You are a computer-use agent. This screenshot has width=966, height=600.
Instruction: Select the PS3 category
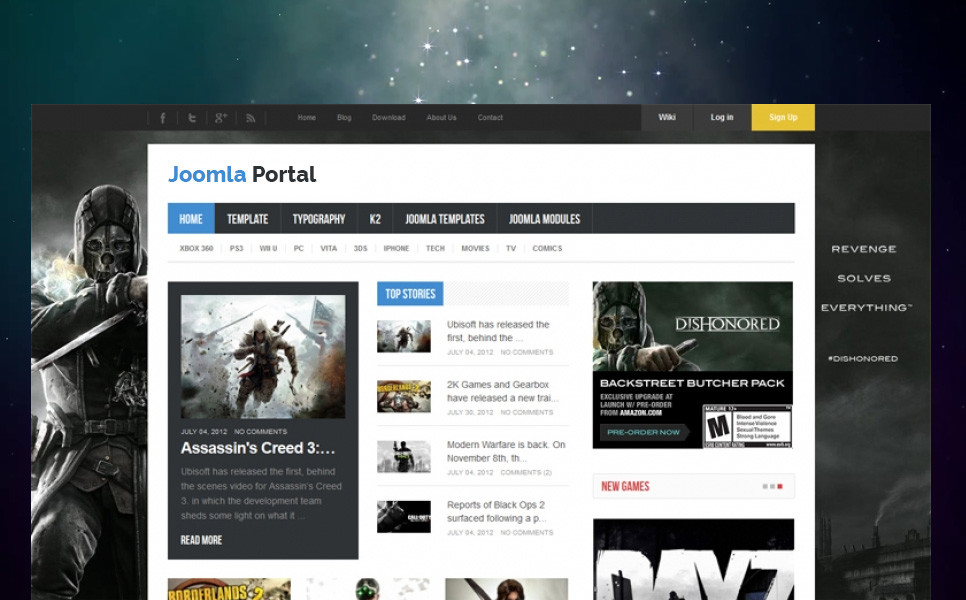pyautogui.click(x=237, y=248)
